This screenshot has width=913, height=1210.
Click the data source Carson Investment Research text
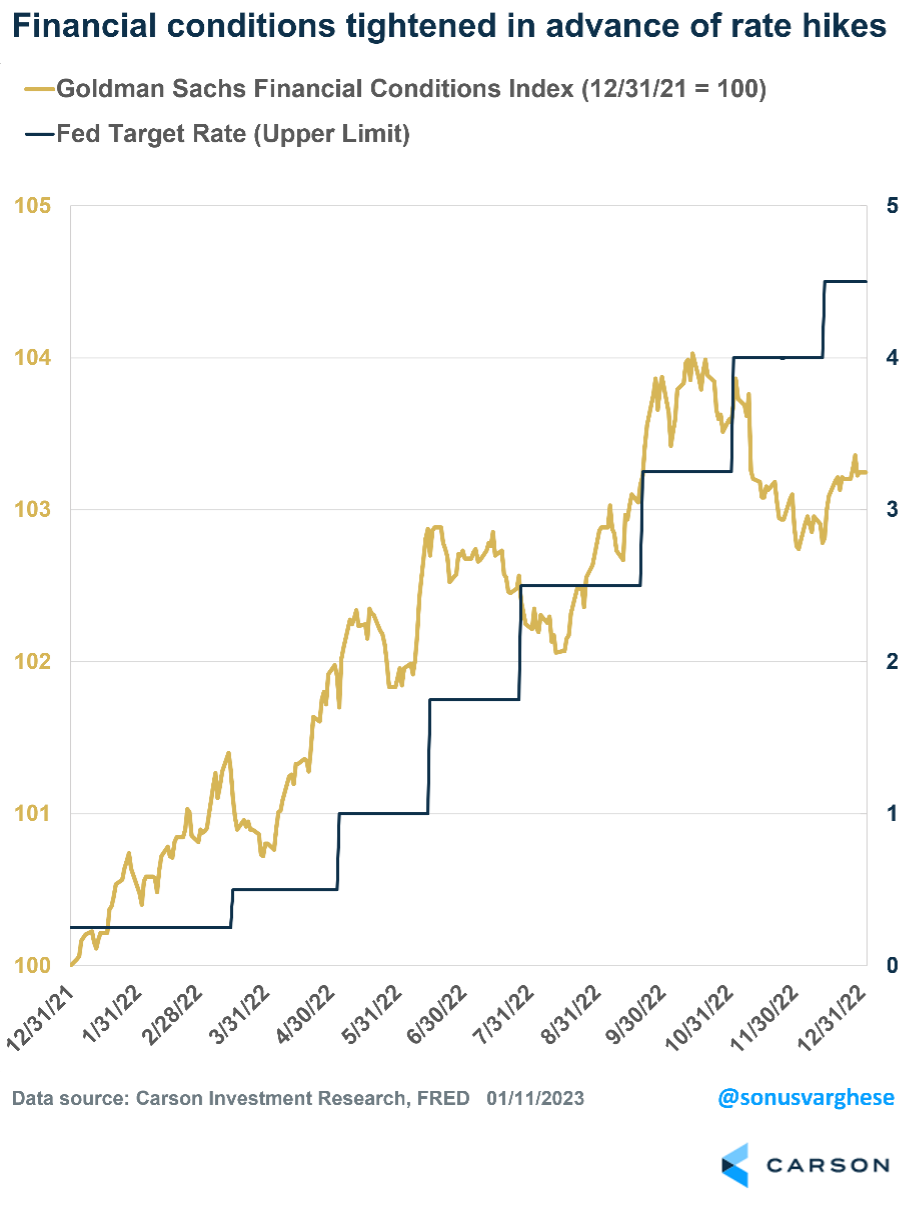tap(240, 1098)
